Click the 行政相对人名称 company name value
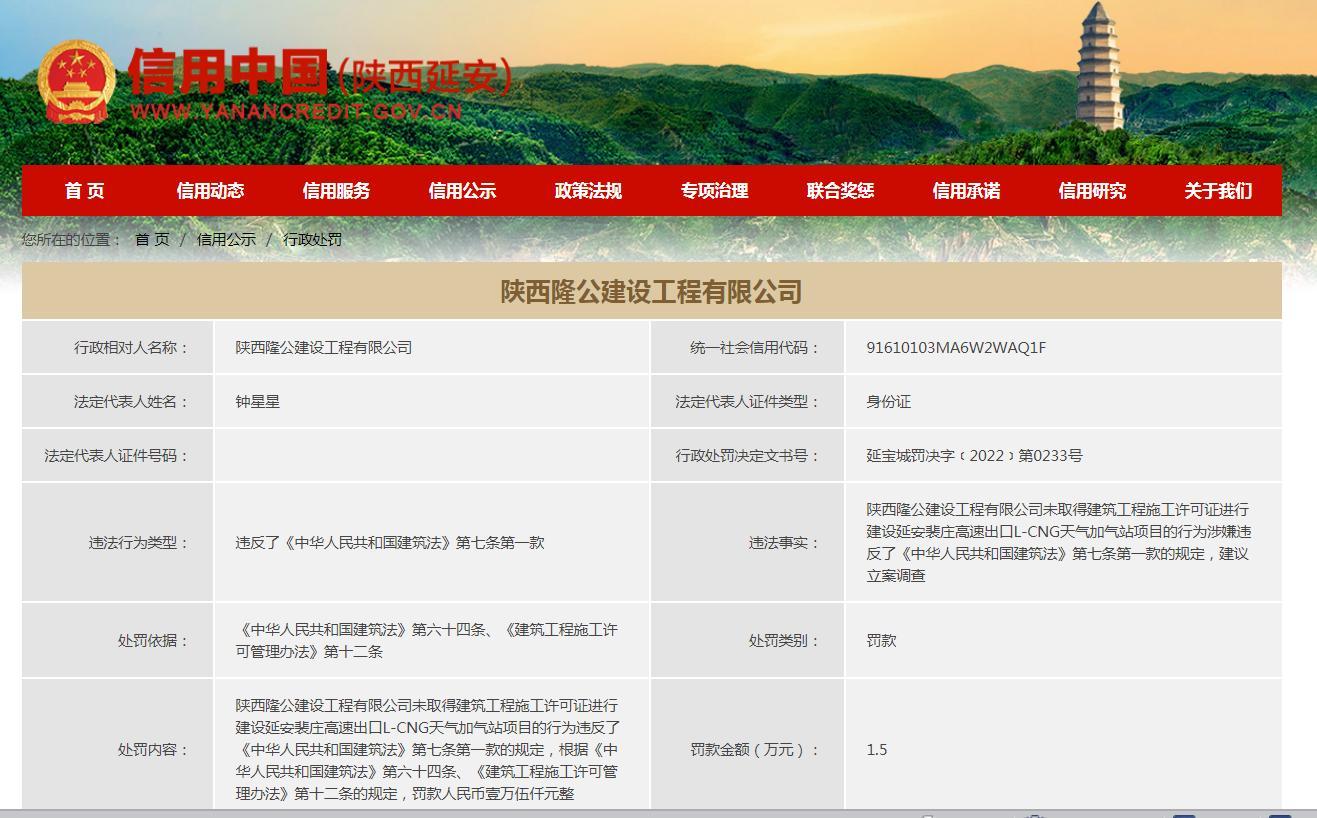Screen dimensions: 1317x818 324,348
